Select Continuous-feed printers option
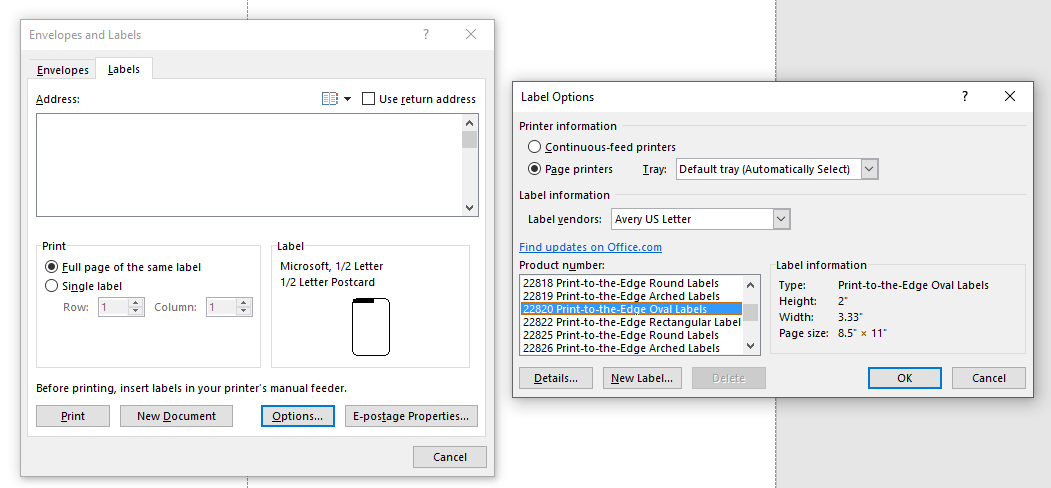 [x=535, y=147]
